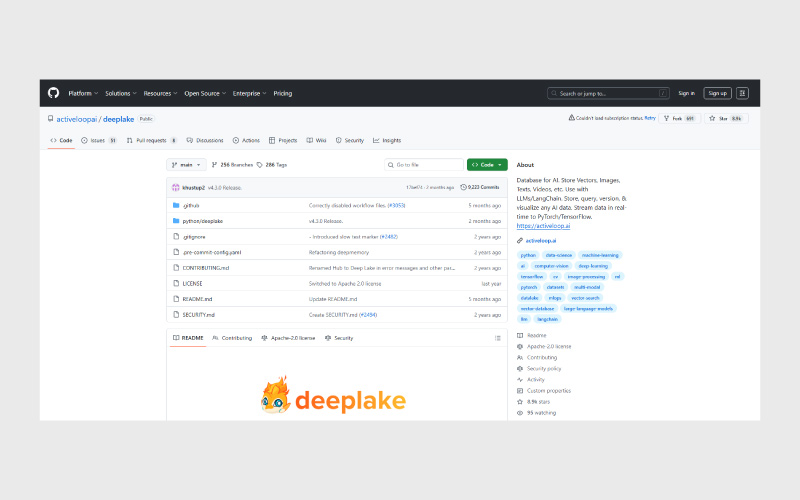Screen dimensions: 800x500
Task: Open the README outline list icon
Action: [x=497, y=338]
